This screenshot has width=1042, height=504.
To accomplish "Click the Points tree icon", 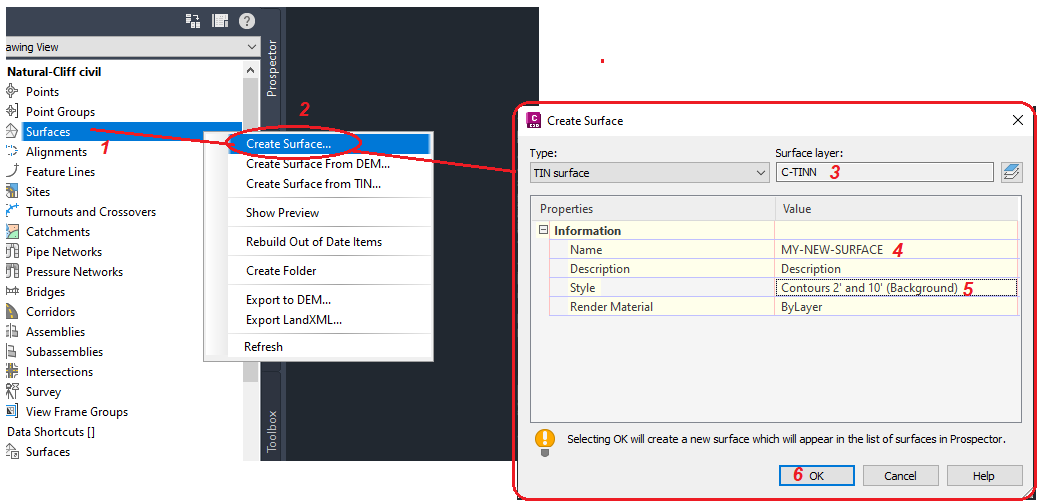I will click(x=12, y=92).
